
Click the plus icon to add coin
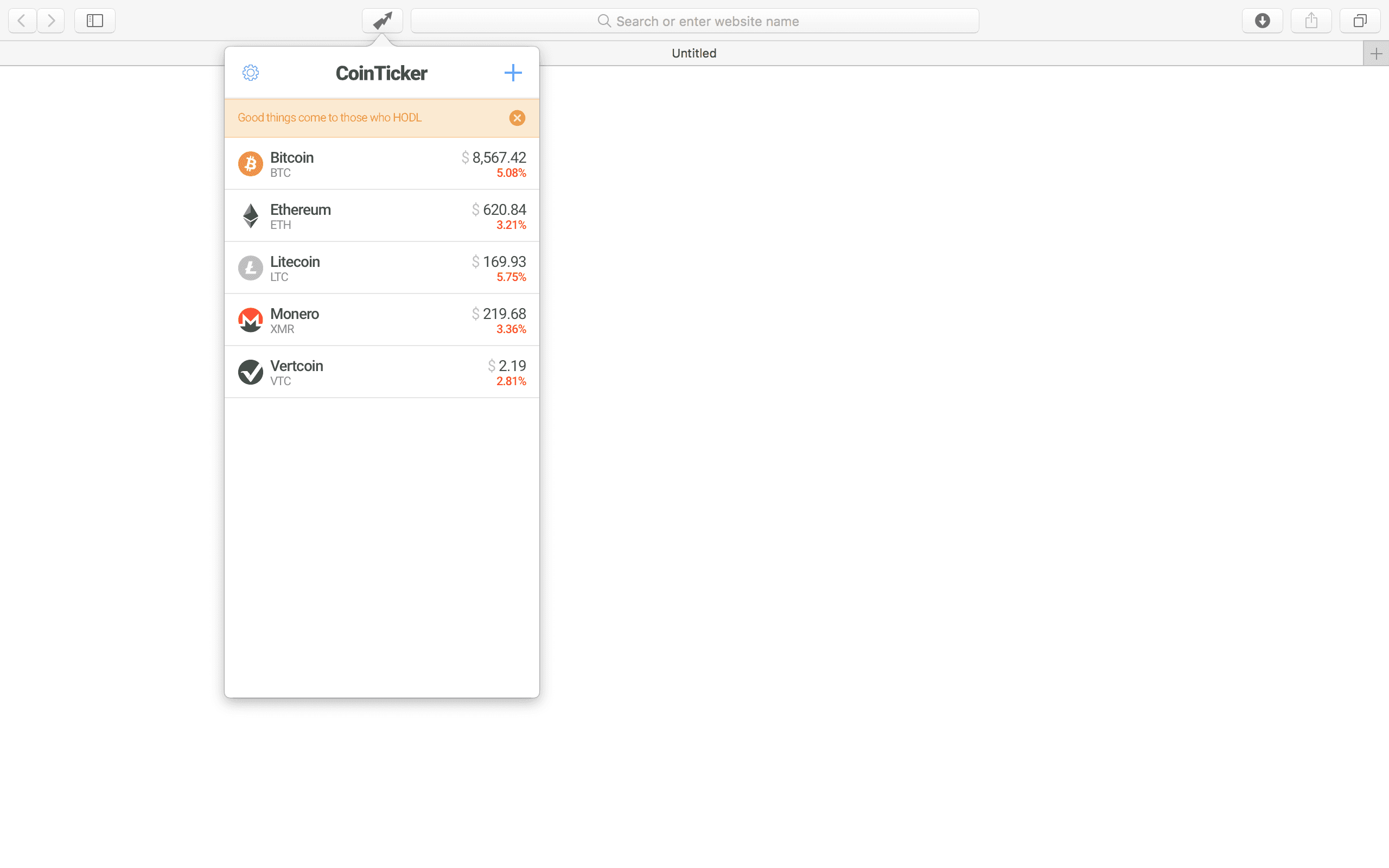(513, 73)
